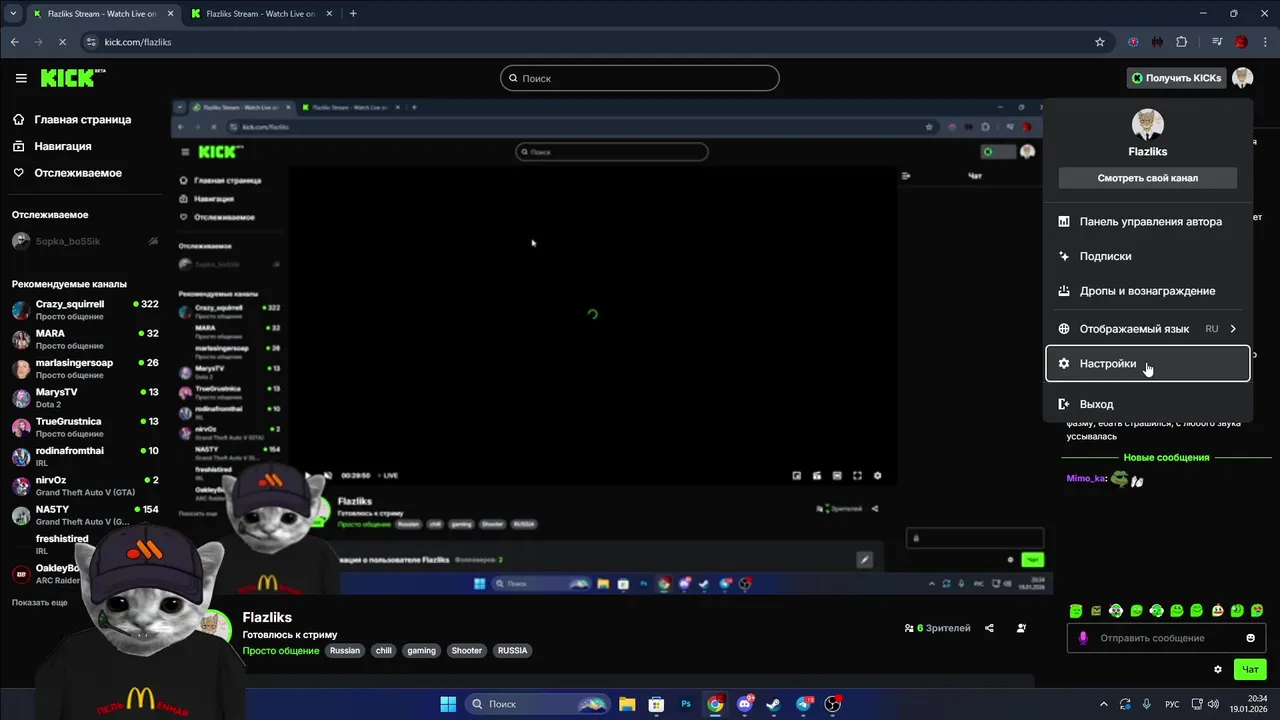Open Chrome extensions puzzle icon
Viewport: 1280px width, 720px height.
[x=1182, y=42]
